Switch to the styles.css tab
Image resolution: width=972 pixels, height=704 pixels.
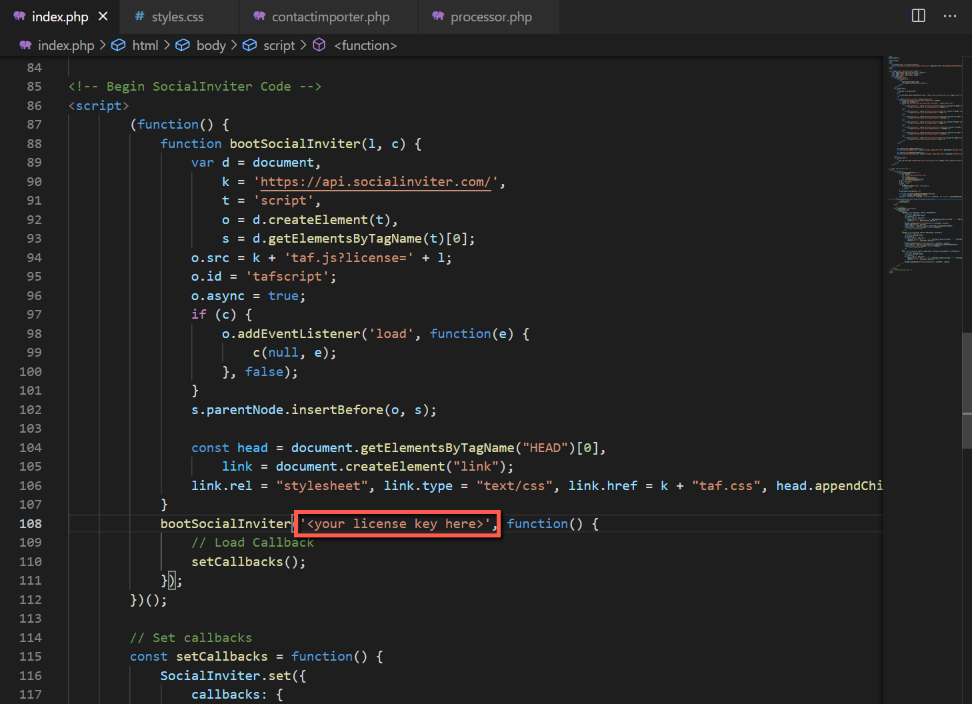(x=177, y=17)
